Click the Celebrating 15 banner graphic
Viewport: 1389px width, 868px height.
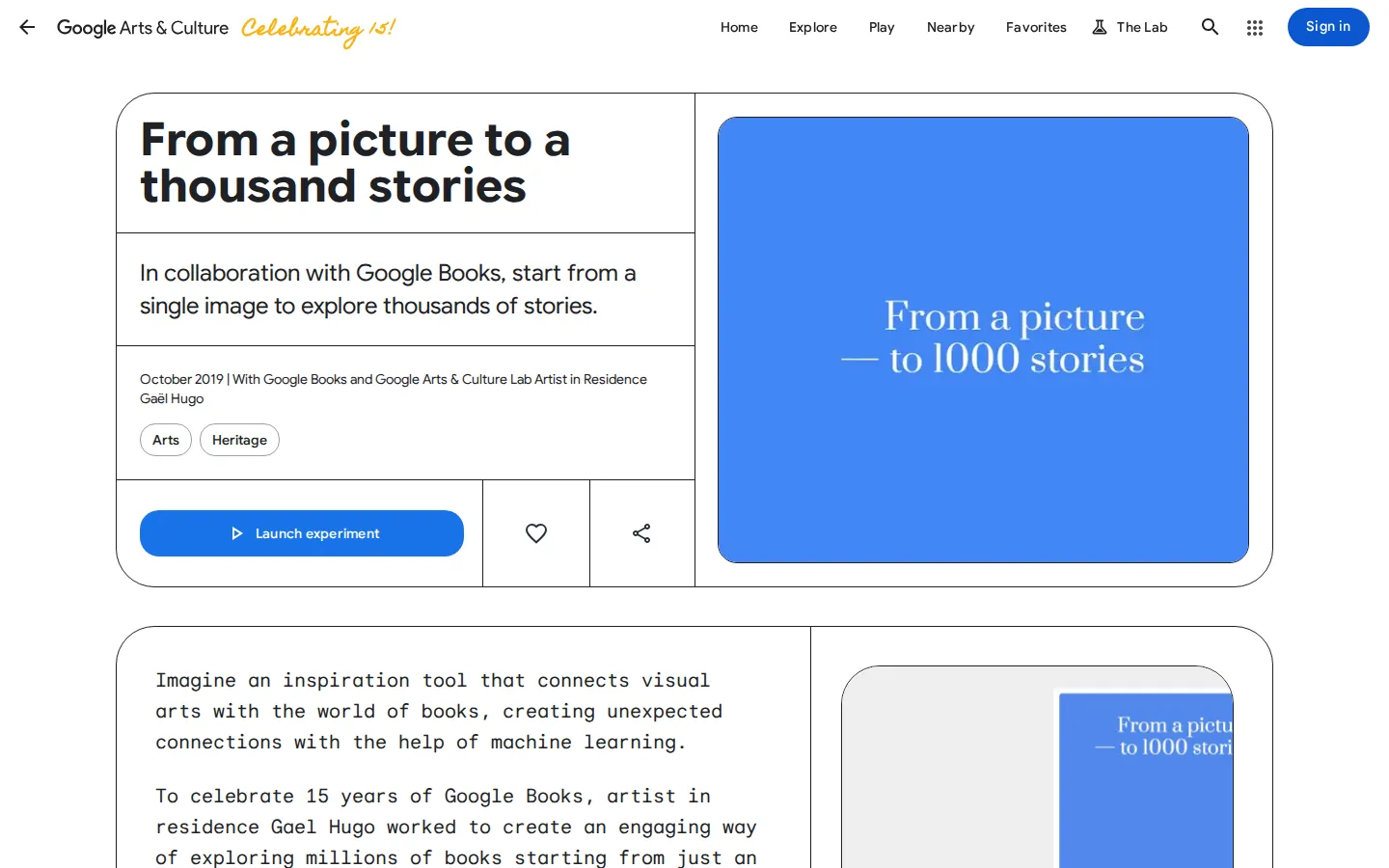pos(318,29)
